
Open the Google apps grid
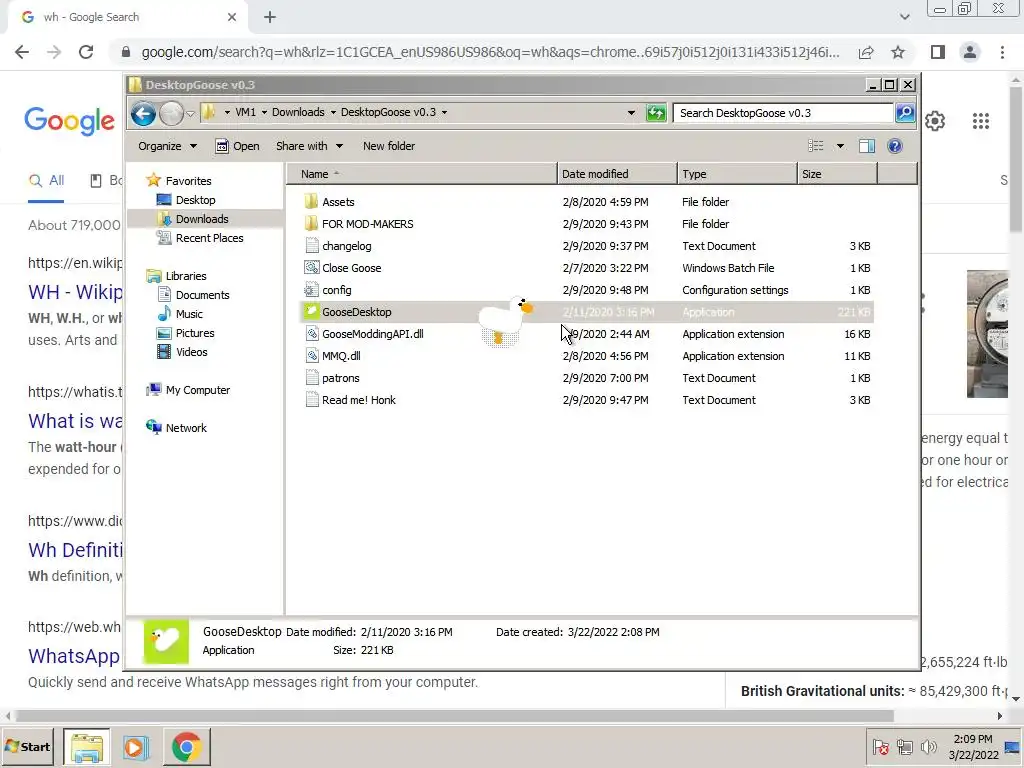(x=981, y=121)
